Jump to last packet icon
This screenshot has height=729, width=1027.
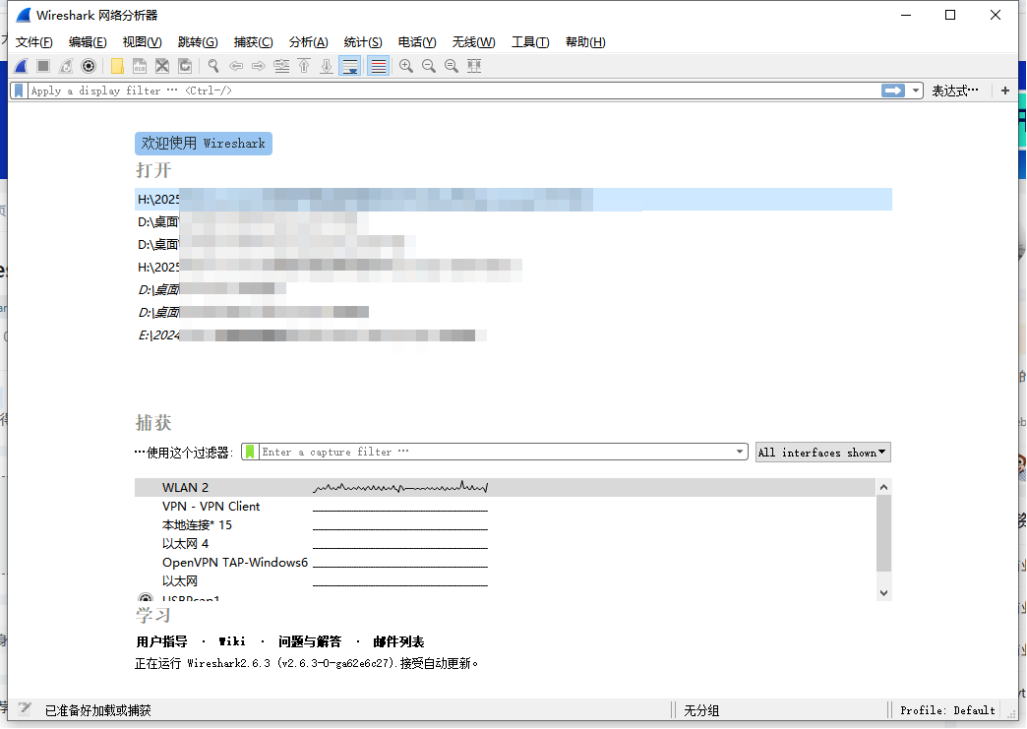coord(326,66)
